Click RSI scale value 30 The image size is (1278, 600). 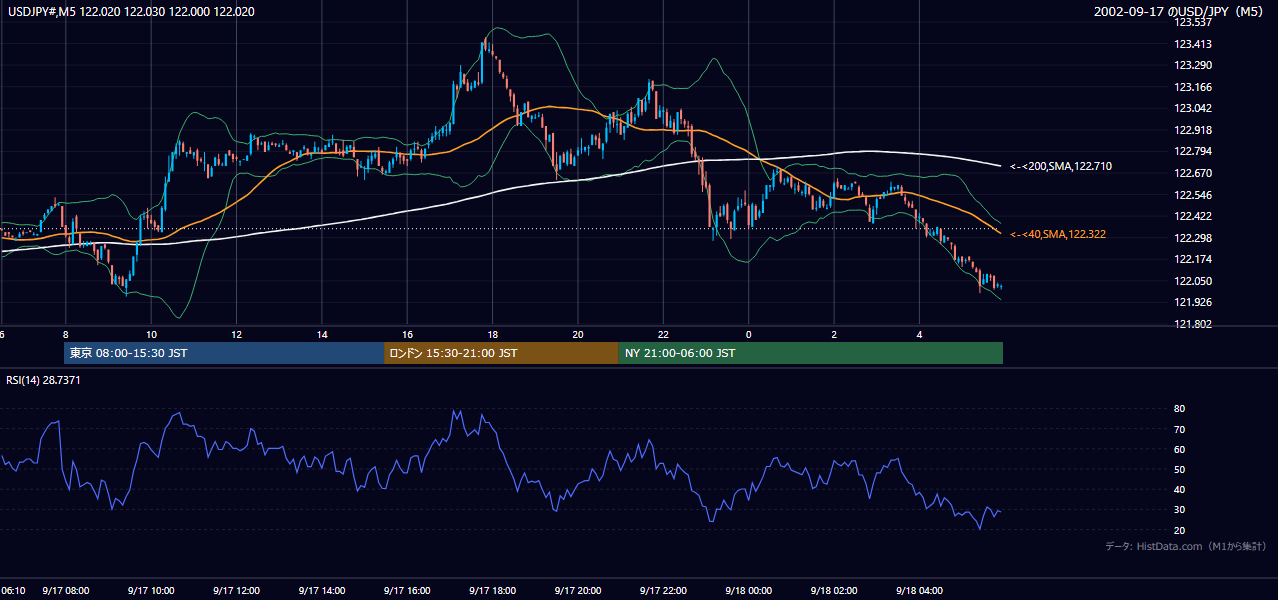coord(1179,510)
